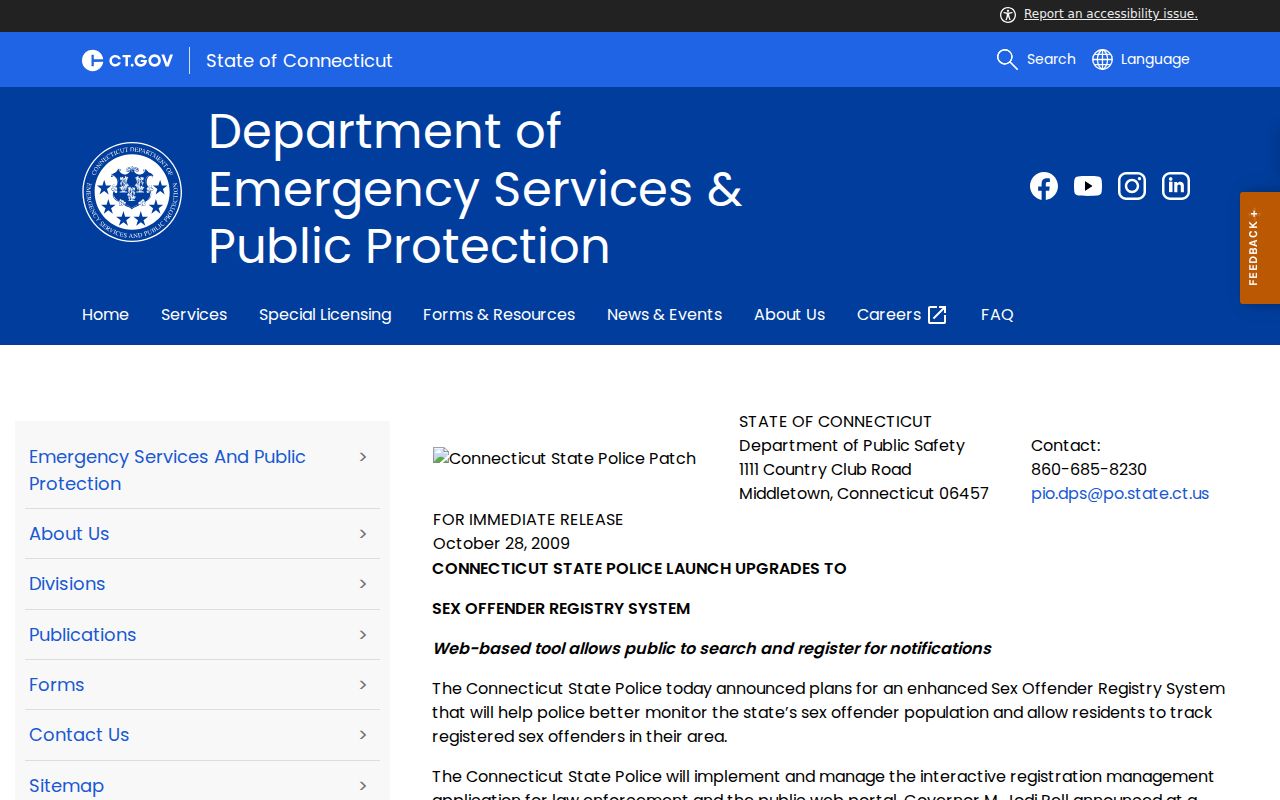The width and height of the screenshot is (1280, 800).
Task: Open the Contact Us sidebar link
Action: pos(79,735)
